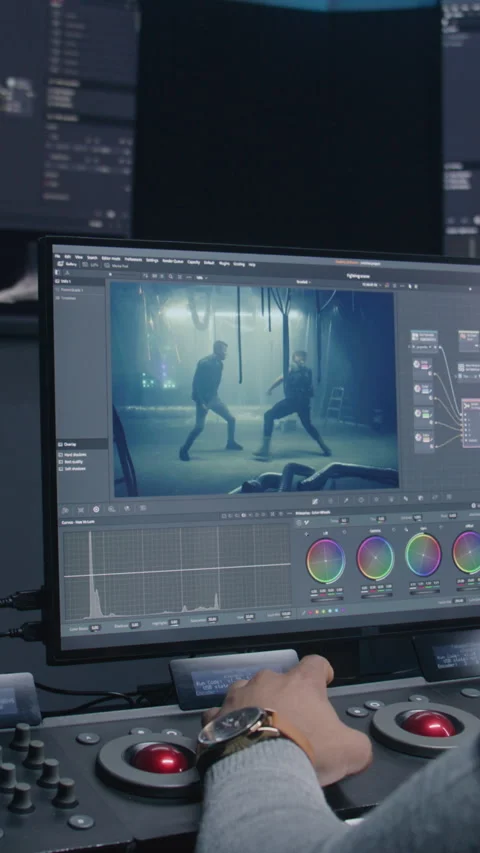Click the horizontal curve line in Curves panel
The height and width of the screenshot is (853, 480).
click(177, 570)
